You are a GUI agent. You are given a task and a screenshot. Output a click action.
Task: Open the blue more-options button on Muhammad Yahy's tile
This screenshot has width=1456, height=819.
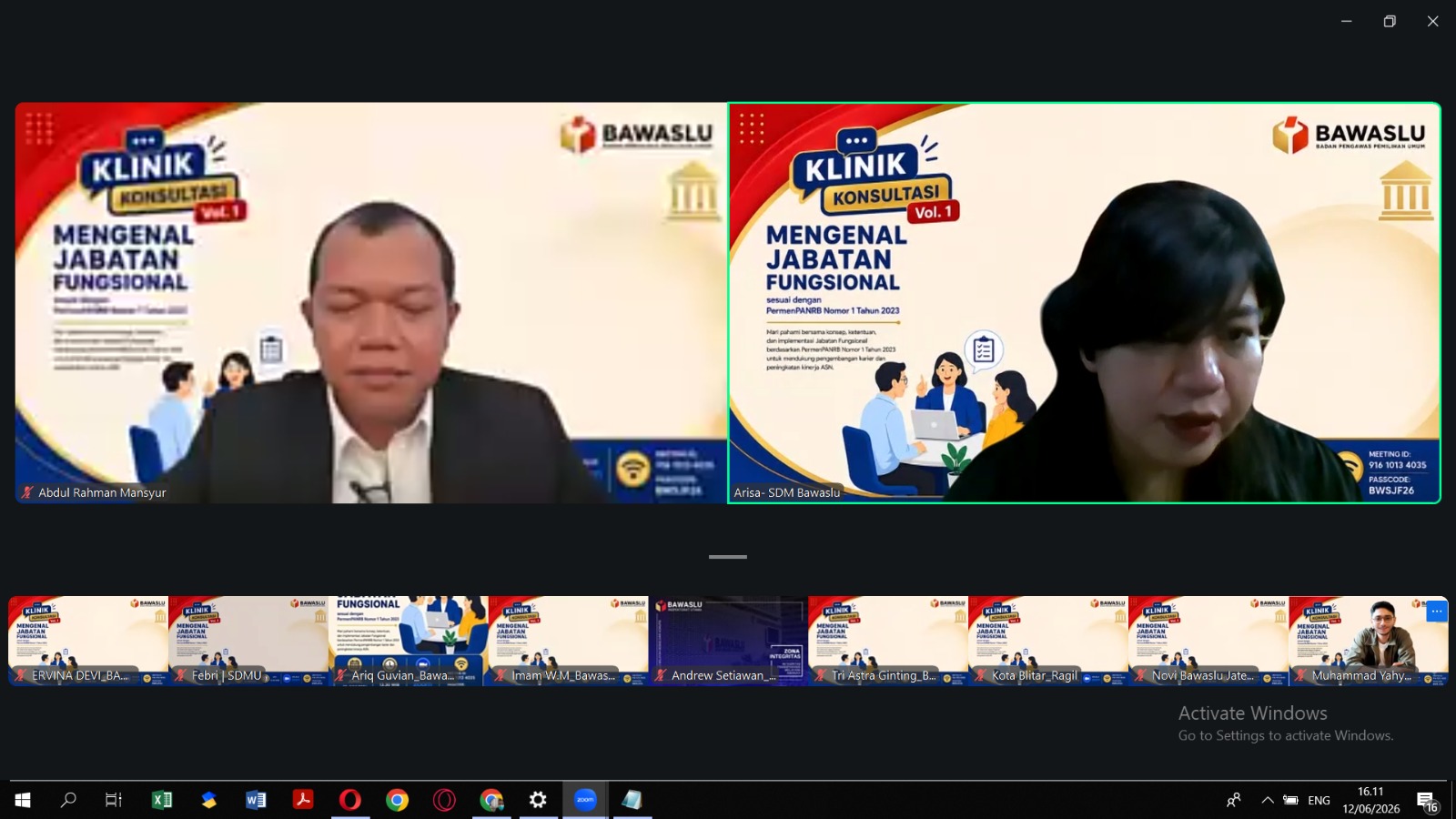[x=1436, y=612]
